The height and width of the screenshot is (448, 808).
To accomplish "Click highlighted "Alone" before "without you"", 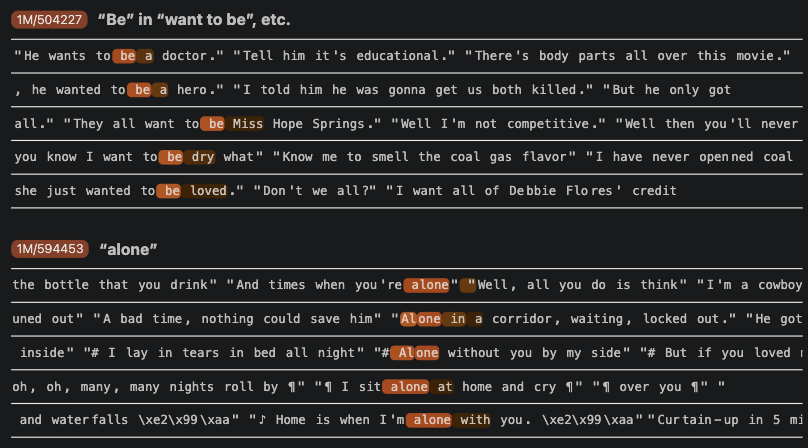I will [416, 353].
